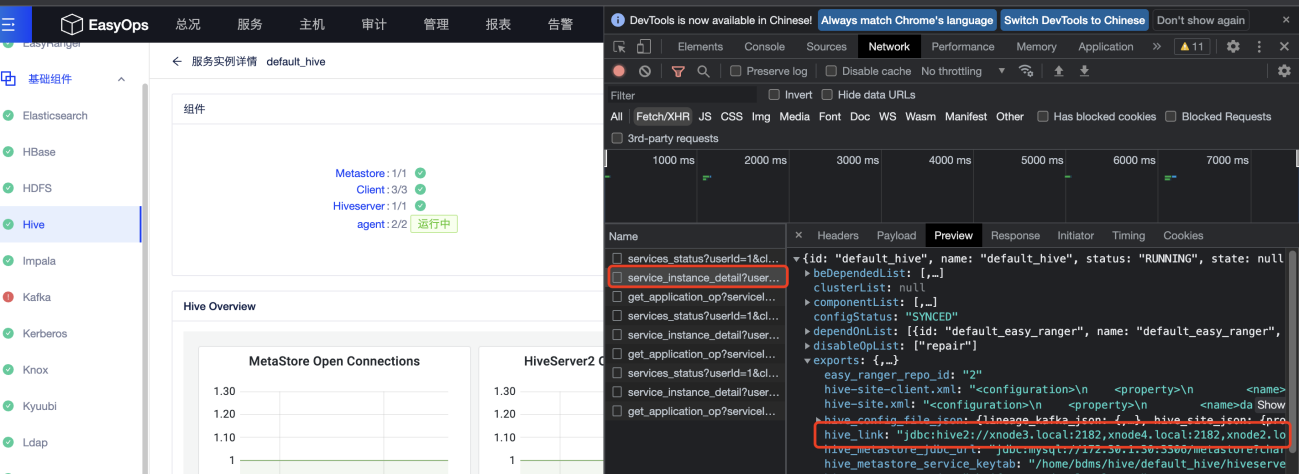Show more DevTools tabs chevron
This screenshot has width=1299, height=474.
coord(1157,47)
